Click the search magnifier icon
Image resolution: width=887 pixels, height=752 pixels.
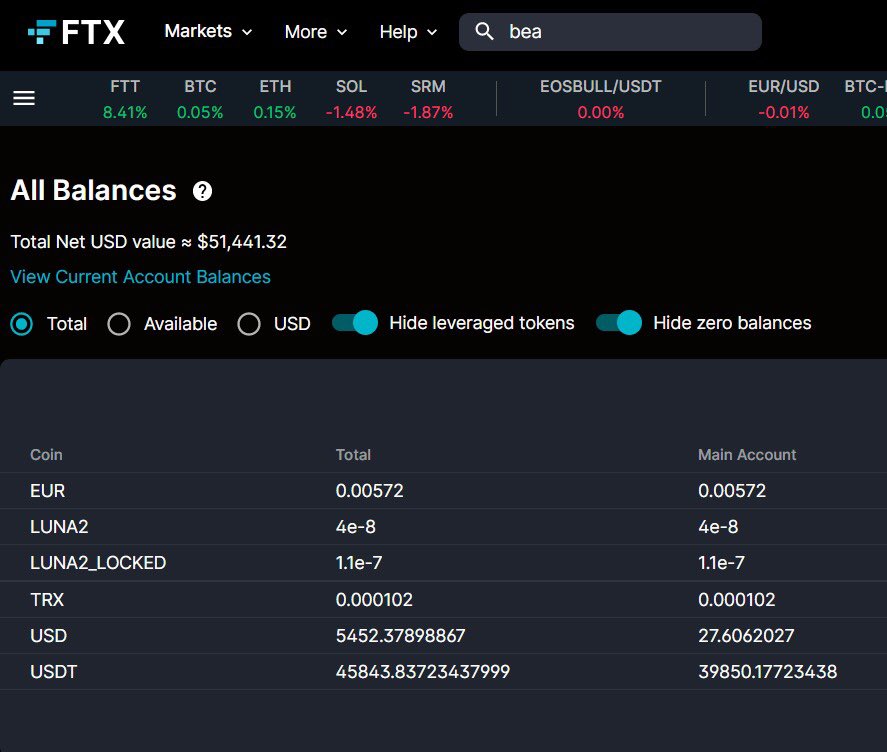tap(484, 31)
